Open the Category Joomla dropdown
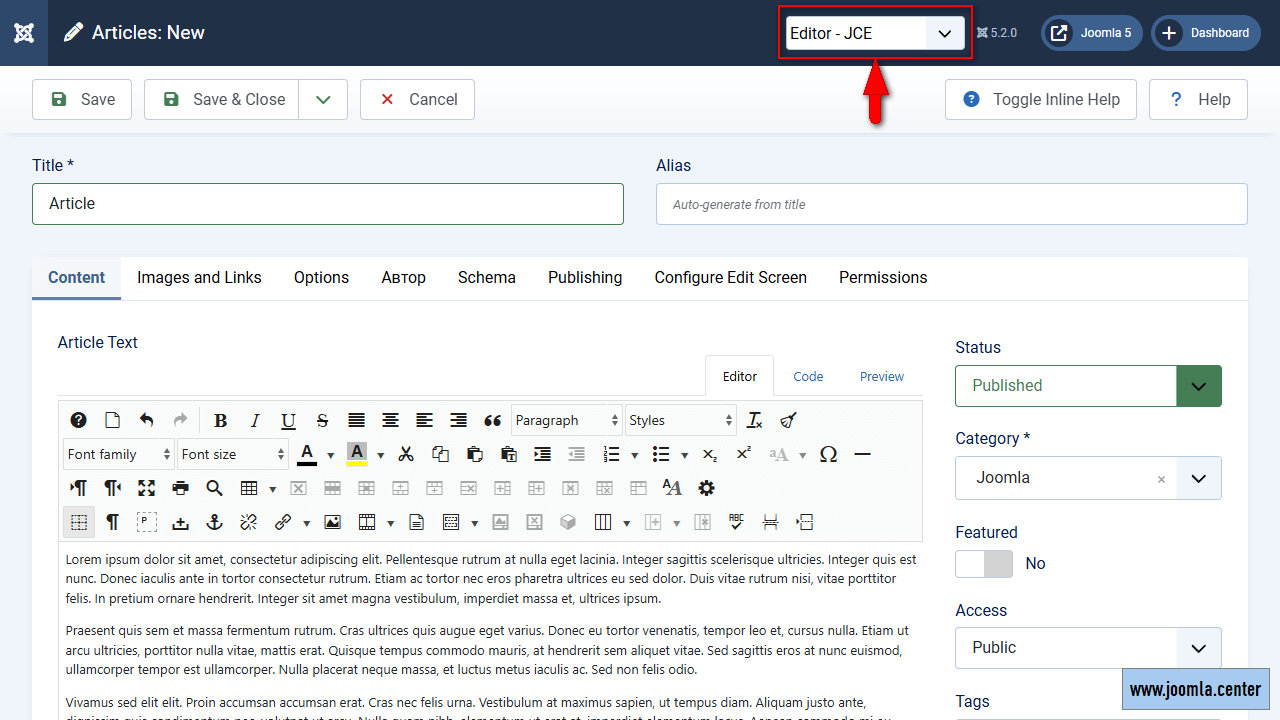The image size is (1280, 720). 1088,478
